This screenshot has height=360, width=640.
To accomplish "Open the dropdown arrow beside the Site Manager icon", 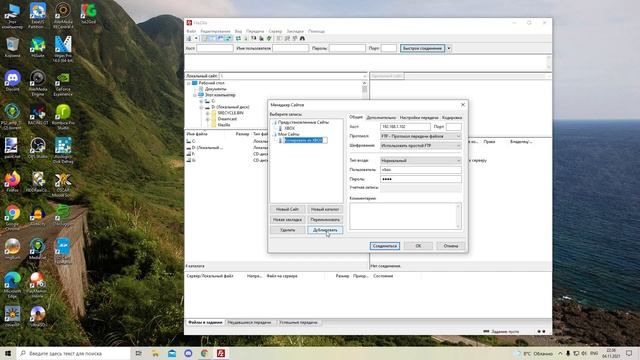I will pyautogui.click(x=196, y=38).
